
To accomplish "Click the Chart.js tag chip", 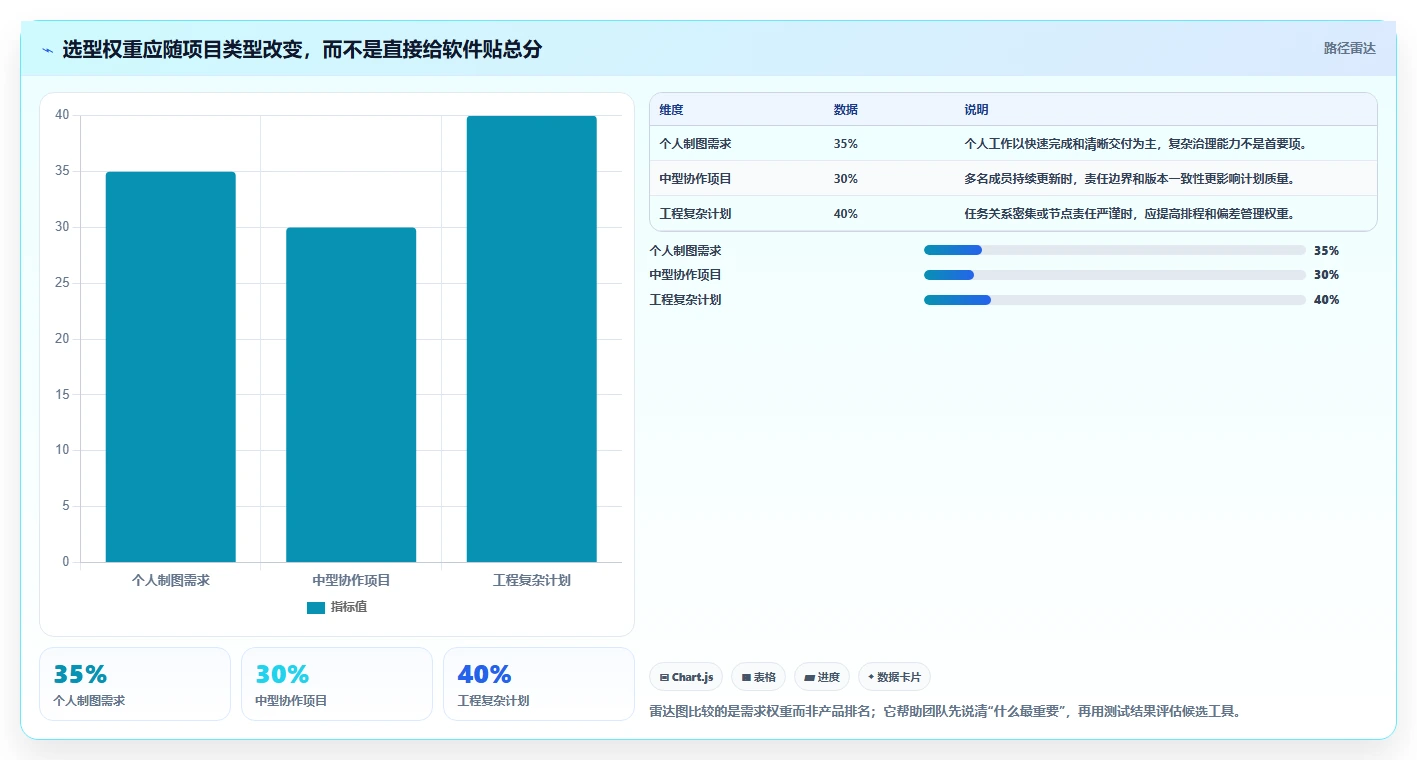I will click(x=686, y=677).
